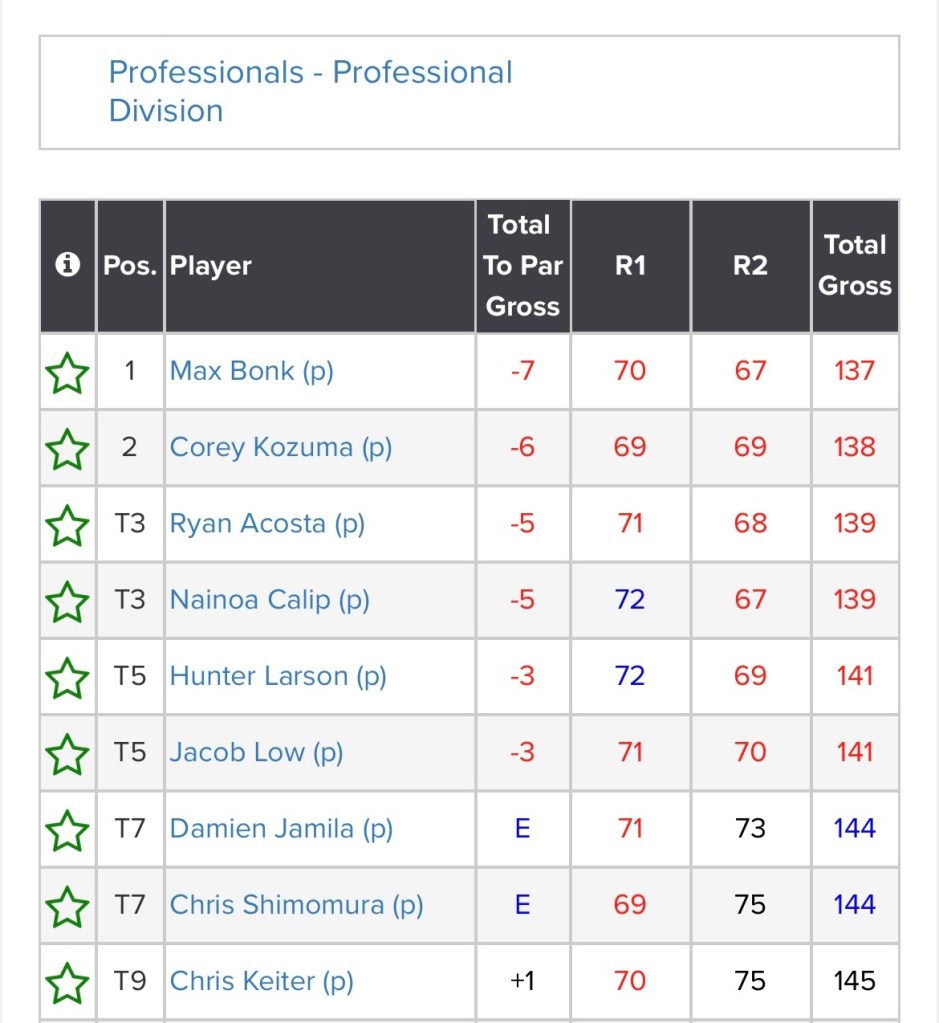The image size is (939, 1023).
Task: Click Nainoa Calip's name
Action: [x=269, y=600]
